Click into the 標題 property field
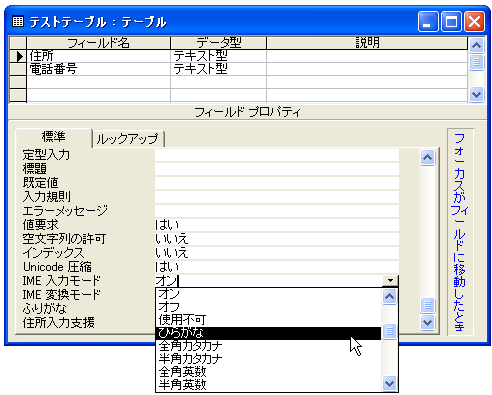The image size is (492, 395). (277, 169)
